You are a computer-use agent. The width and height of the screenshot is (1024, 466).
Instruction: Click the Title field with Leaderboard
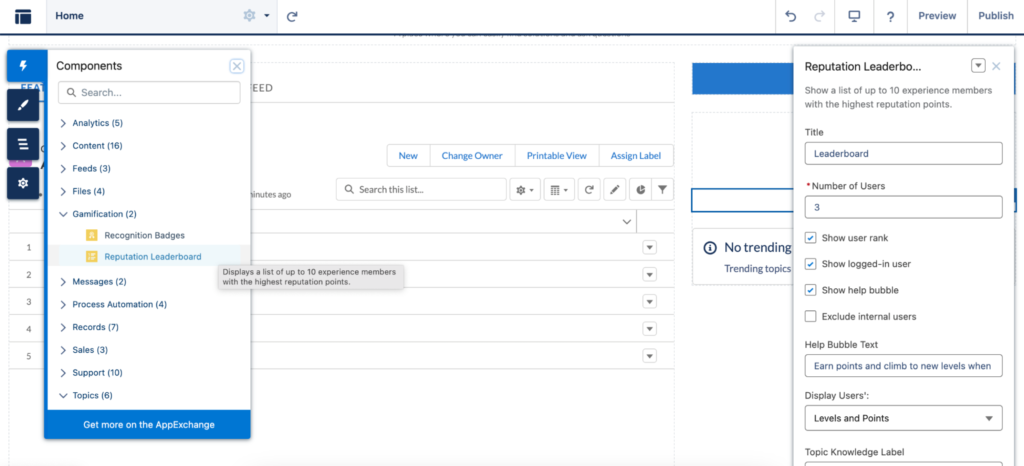904,153
